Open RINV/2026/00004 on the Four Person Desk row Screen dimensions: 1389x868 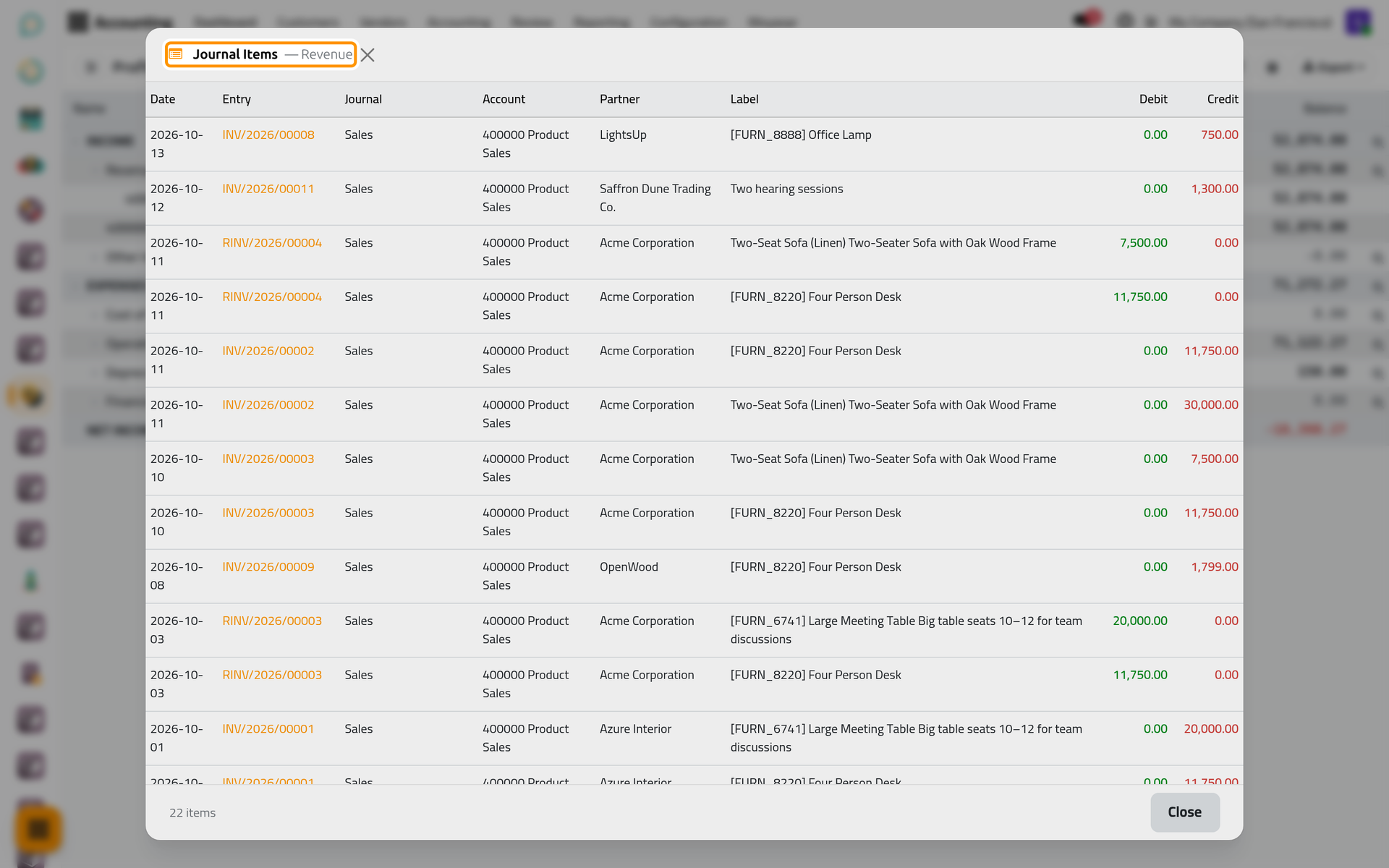click(272, 297)
